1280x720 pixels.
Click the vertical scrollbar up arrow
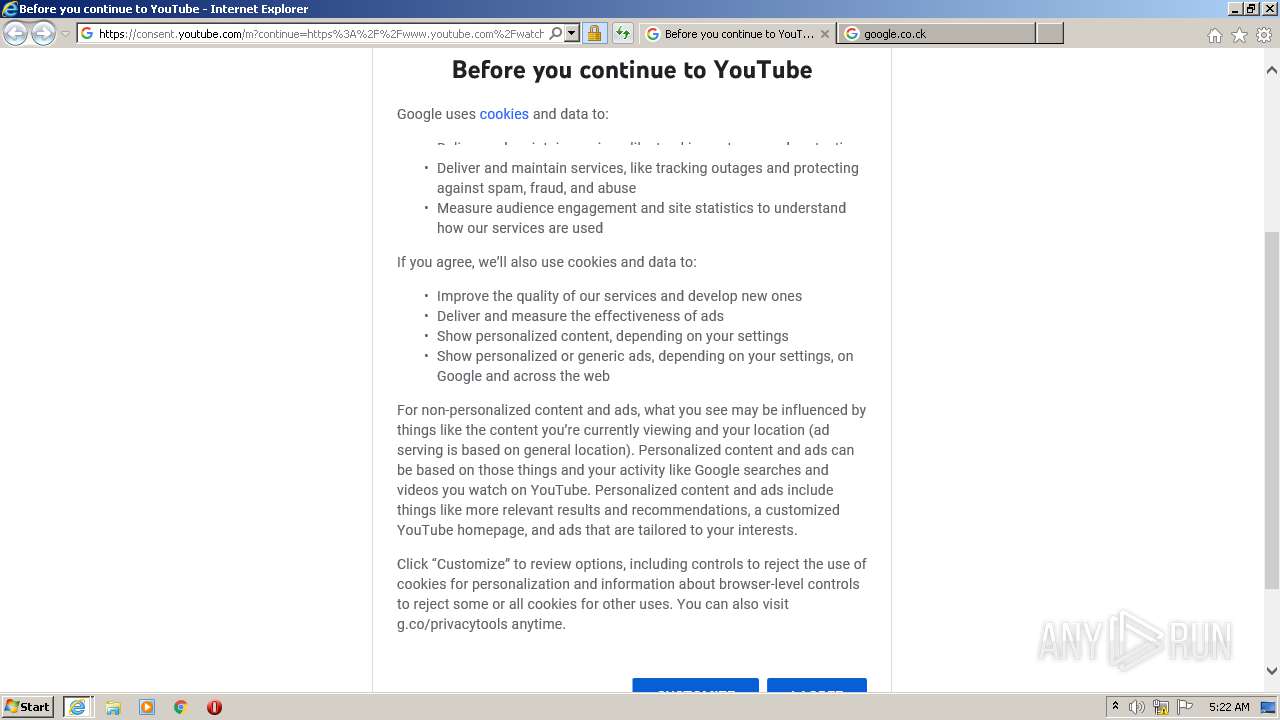1272,70
